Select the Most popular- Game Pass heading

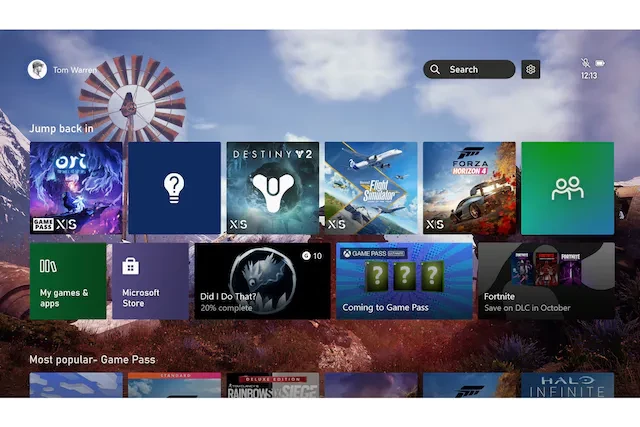click(92, 360)
